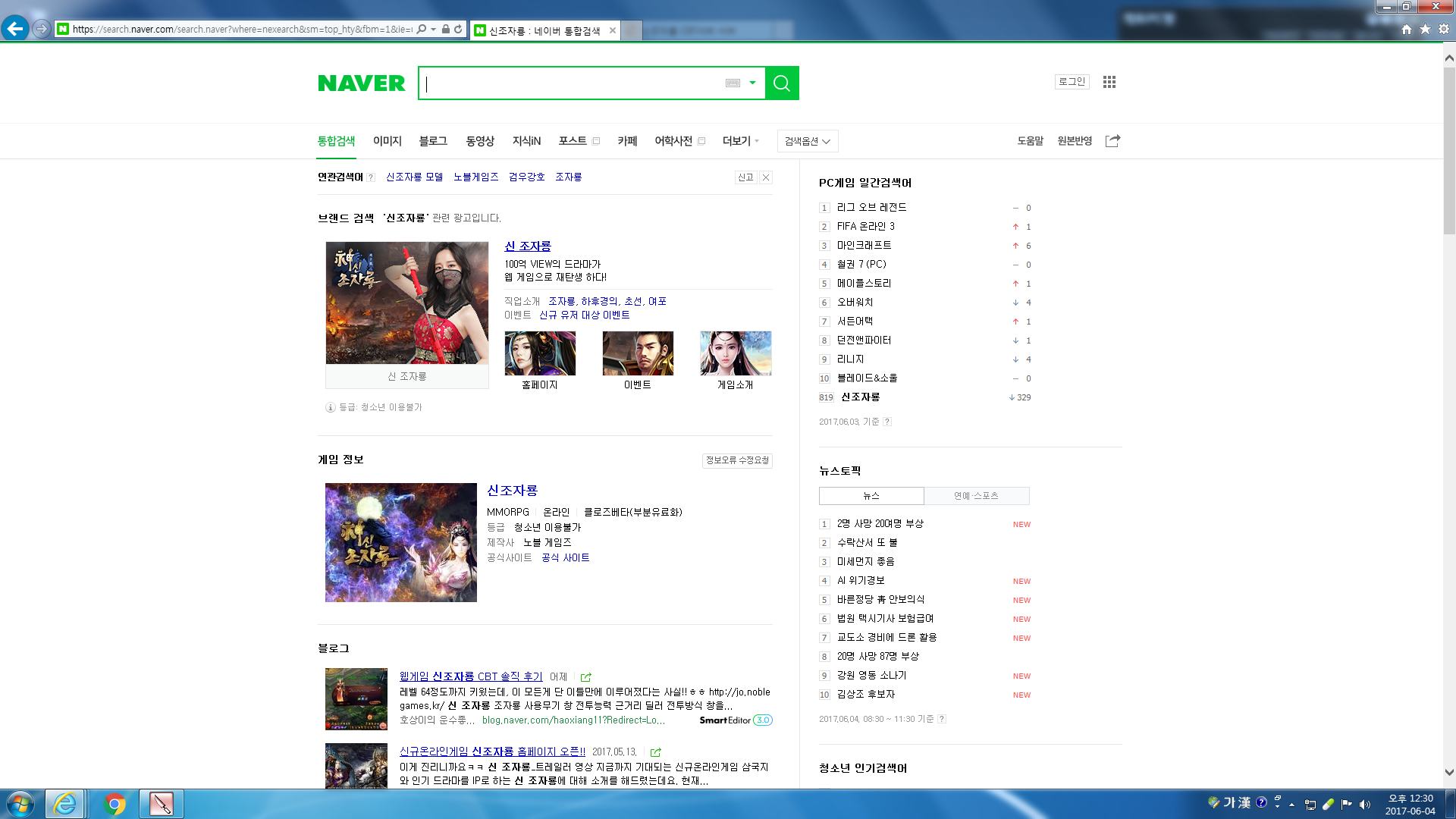Open the Naver services grid menu
The image size is (1456, 819).
click(x=1109, y=82)
